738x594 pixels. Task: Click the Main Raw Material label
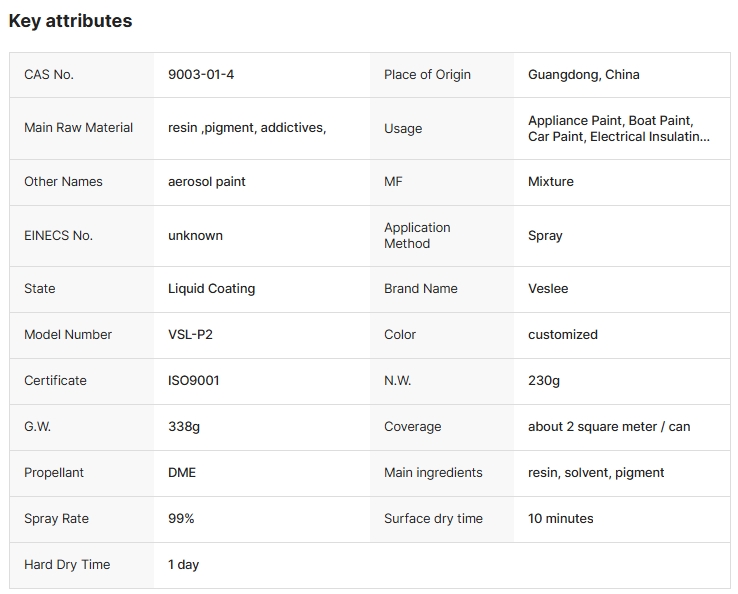click(x=78, y=128)
